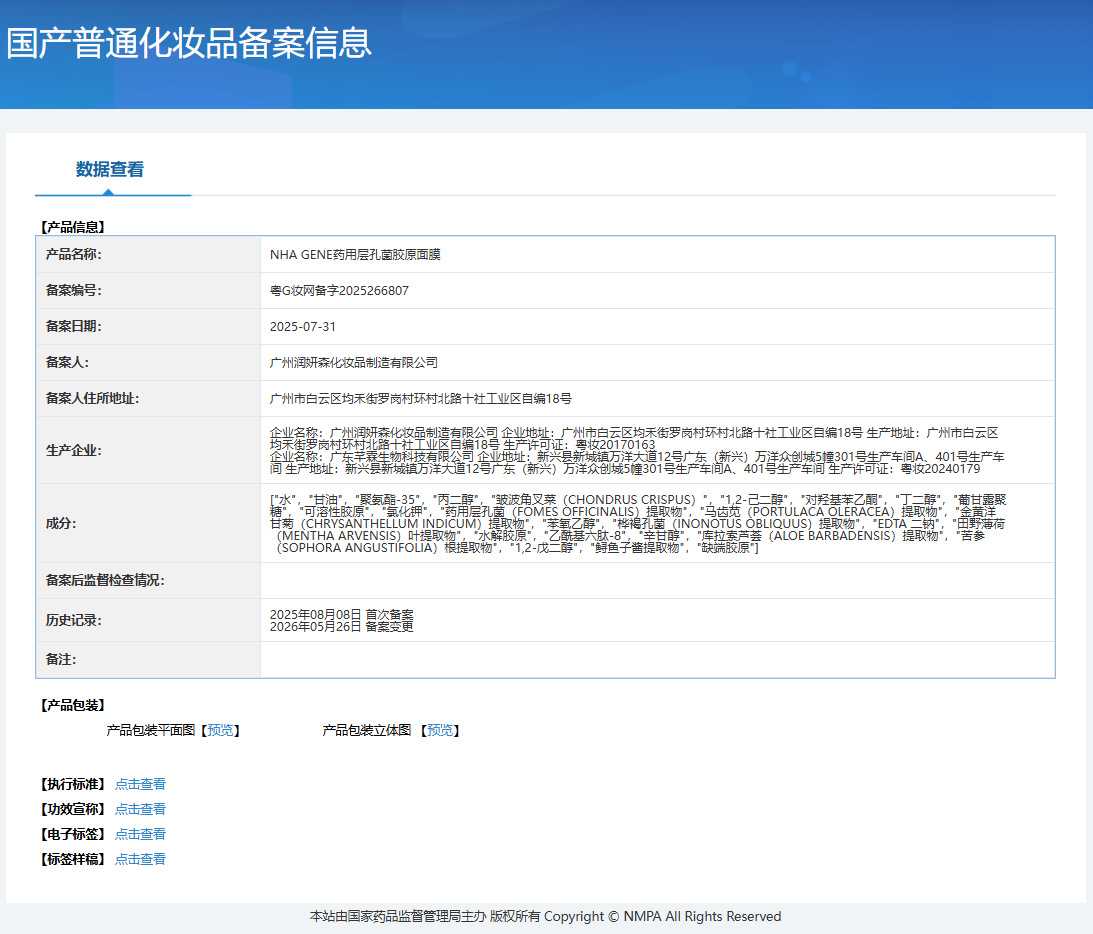
Task: Click the 备案后监督检查情况 row label
Action: 105,581
